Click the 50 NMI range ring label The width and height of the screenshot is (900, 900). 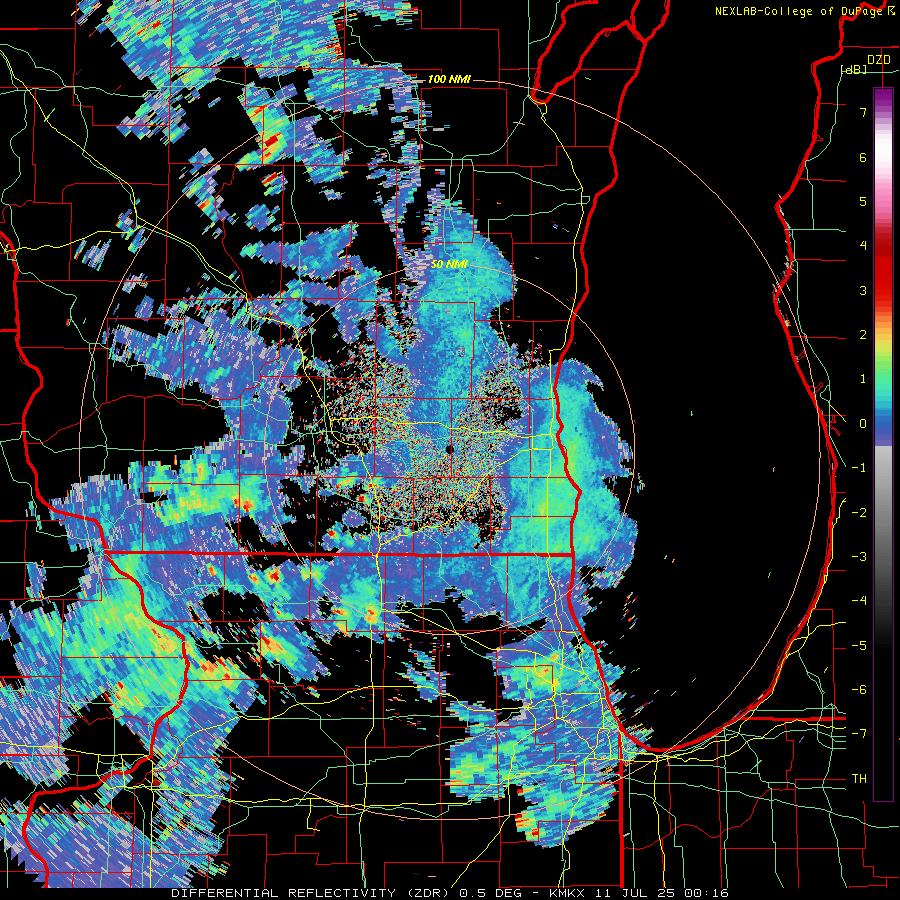coord(449,264)
